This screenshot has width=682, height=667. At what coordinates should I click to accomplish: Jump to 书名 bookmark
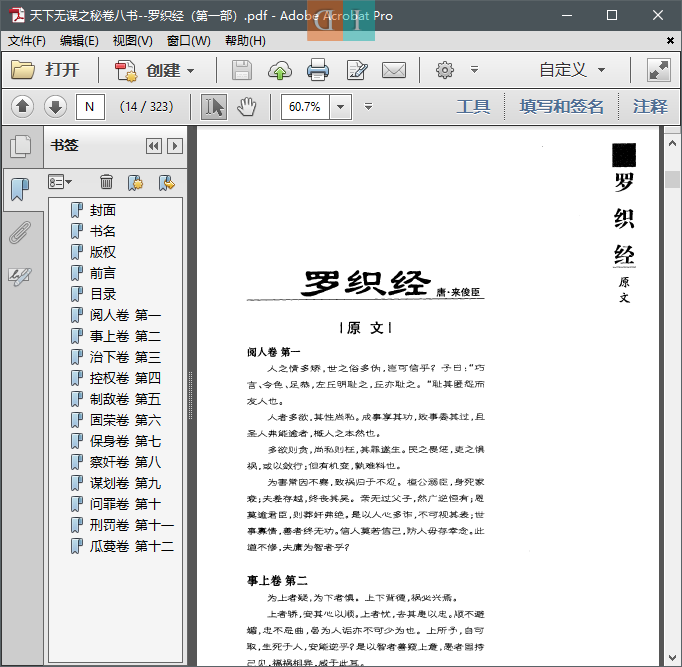[103, 231]
